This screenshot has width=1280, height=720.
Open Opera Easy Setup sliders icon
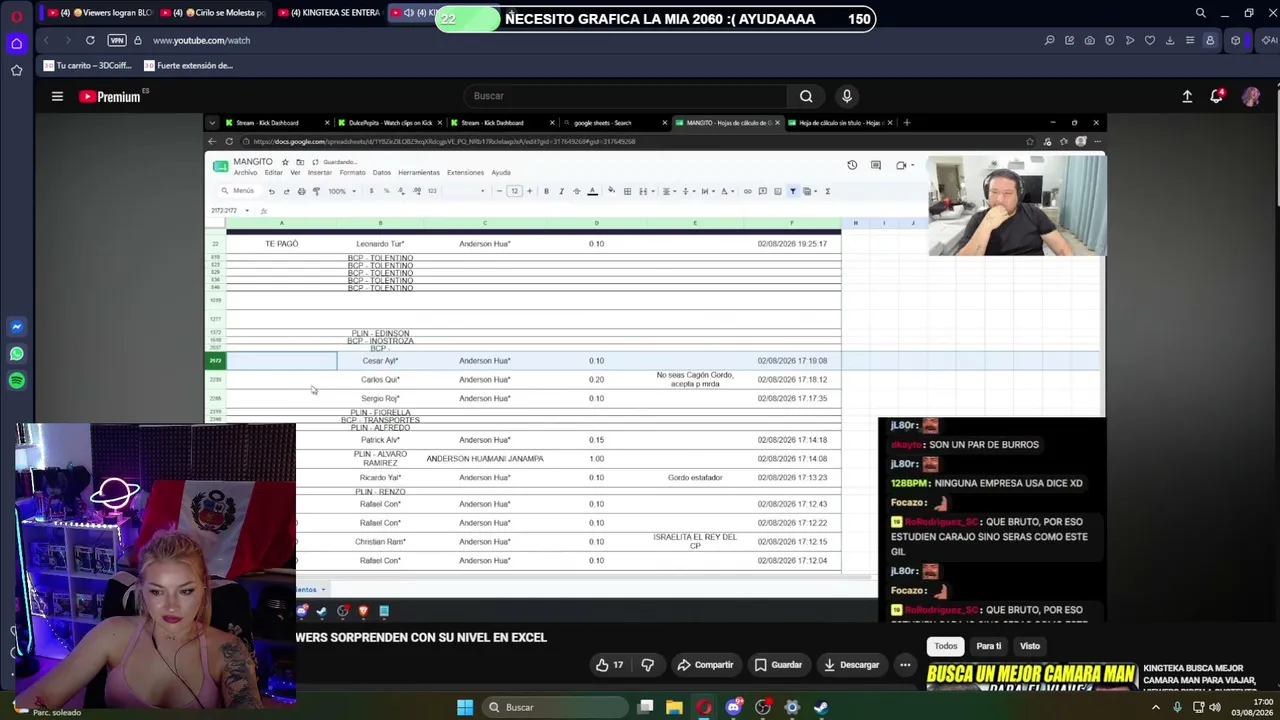coord(1190,40)
